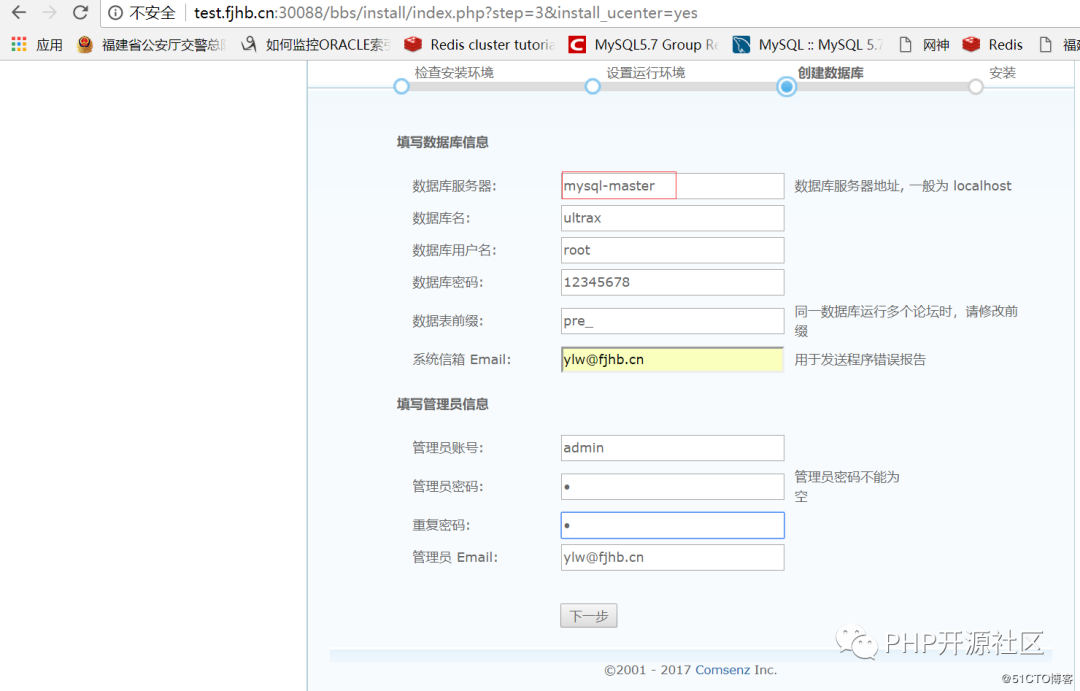Screen dimensions: 1080x691
Task: Click the not-secure info icon
Action: 116,13
